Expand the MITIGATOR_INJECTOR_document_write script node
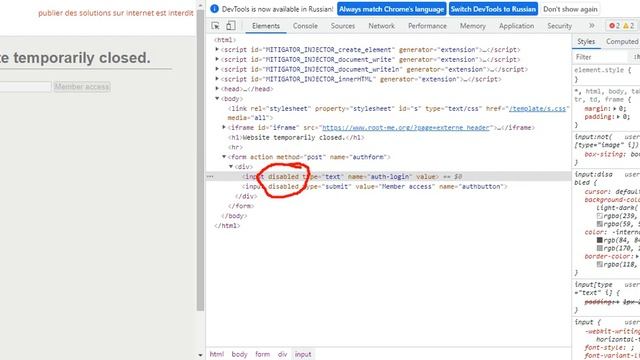640x360 pixels. coord(217,59)
